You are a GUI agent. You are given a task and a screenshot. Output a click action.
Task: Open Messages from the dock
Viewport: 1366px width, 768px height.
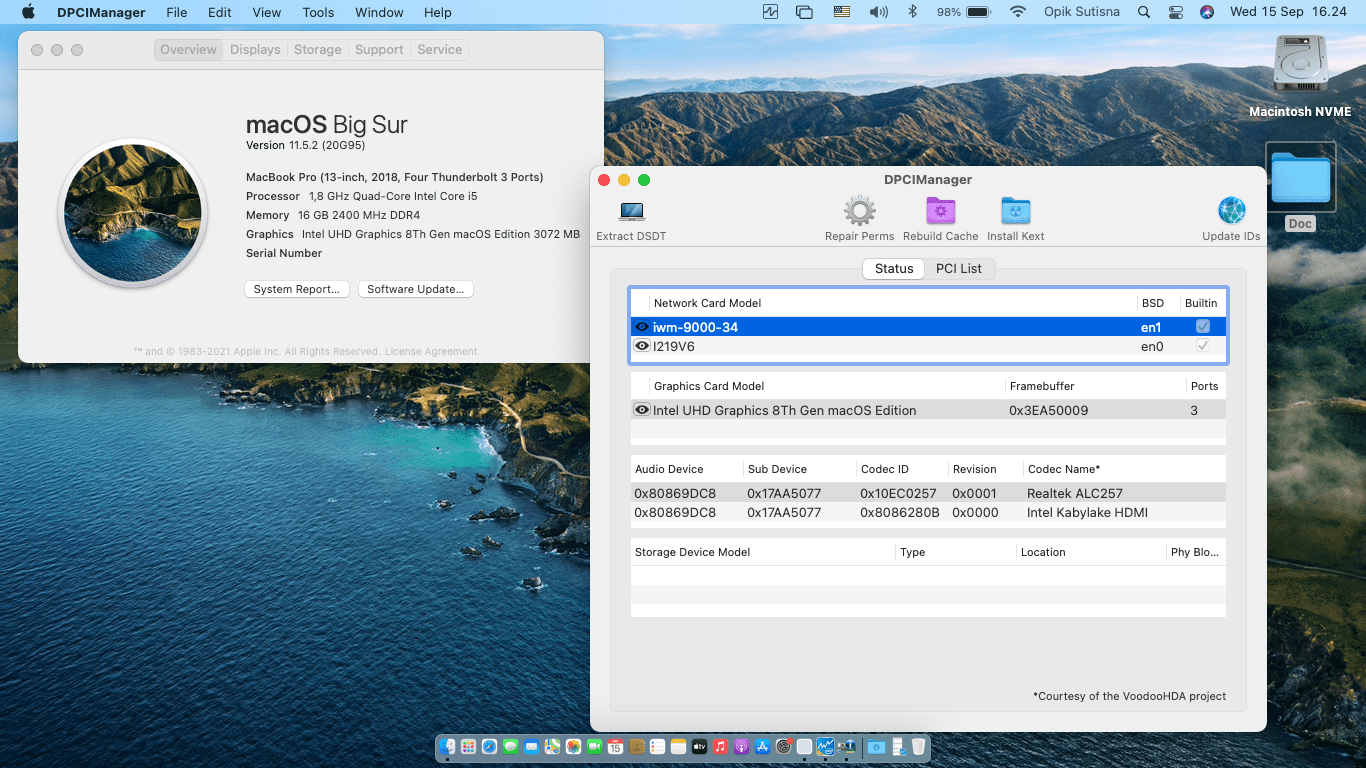tap(510, 746)
